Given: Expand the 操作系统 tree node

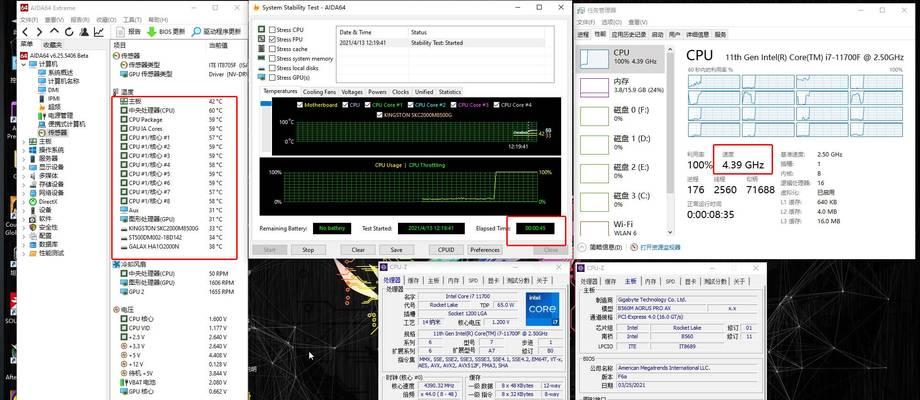Looking at the screenshot, I should (23, 150).
